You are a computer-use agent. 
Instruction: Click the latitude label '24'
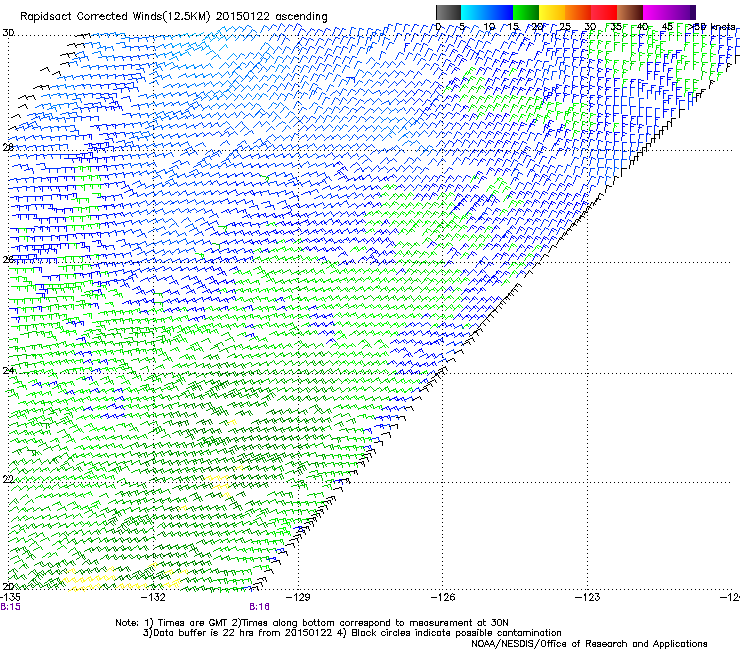coord(8,371)
